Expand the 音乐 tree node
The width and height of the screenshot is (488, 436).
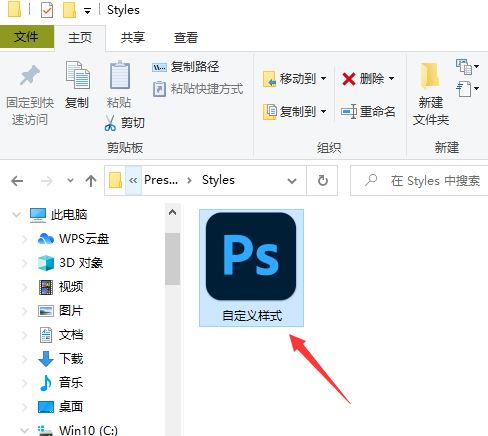pos(25,383)
